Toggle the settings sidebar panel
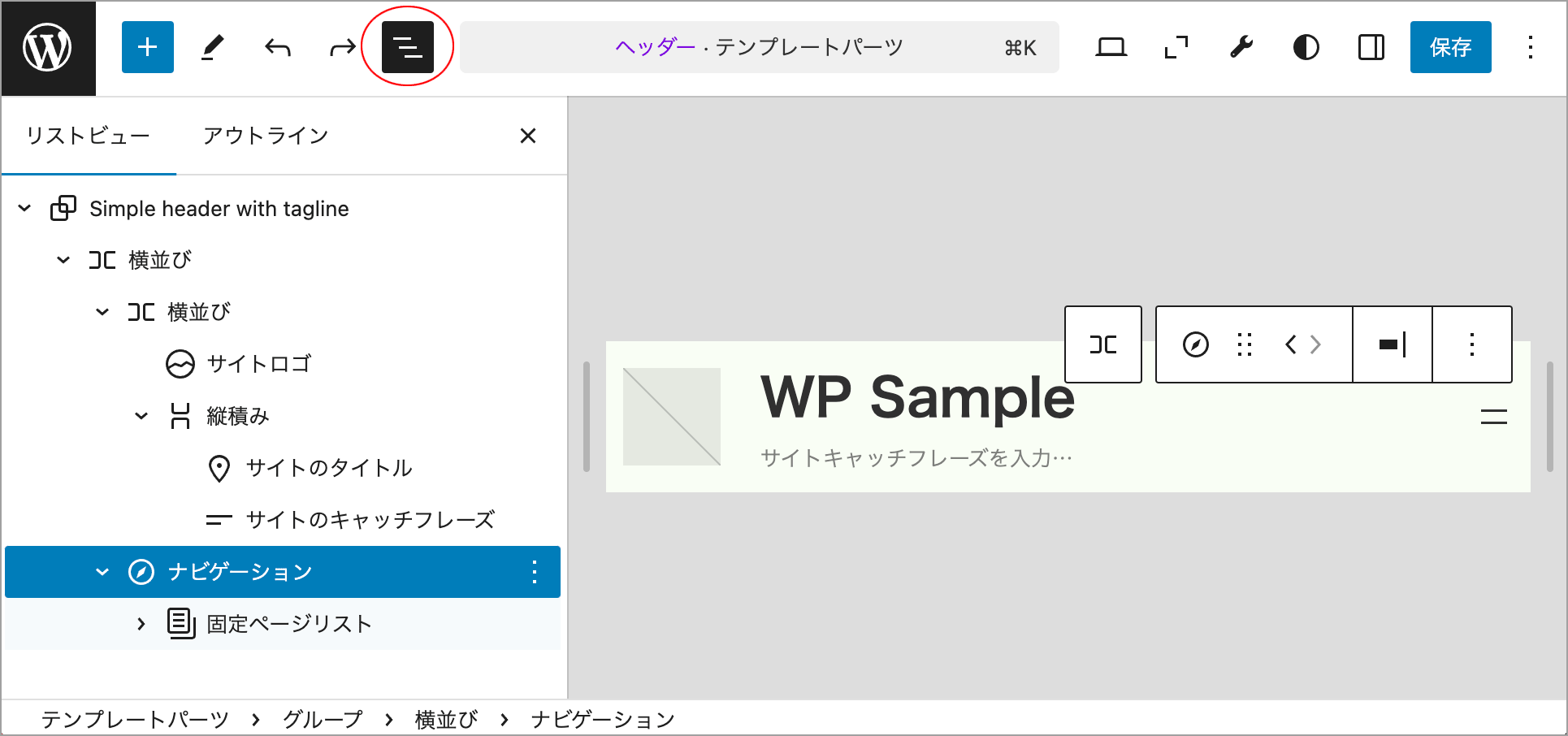The height and width of the screenshot is (736, 1568). click(x=1371, y=48)
